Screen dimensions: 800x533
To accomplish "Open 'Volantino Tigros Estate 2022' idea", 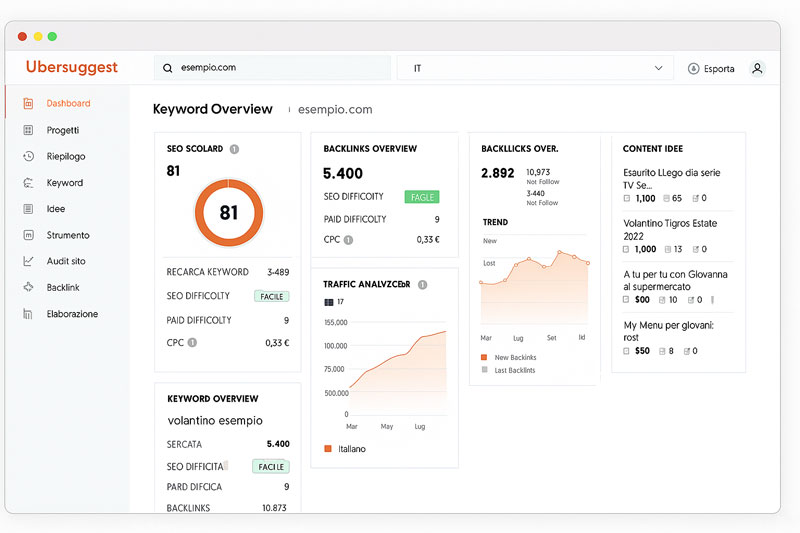I will [x=670, y=230].
